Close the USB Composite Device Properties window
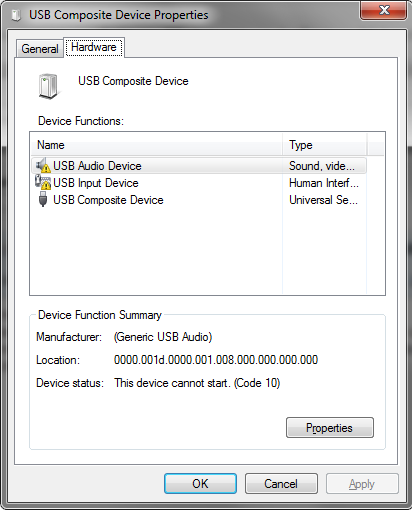Screen dimensions: 412x510 (x=384, y=10)
